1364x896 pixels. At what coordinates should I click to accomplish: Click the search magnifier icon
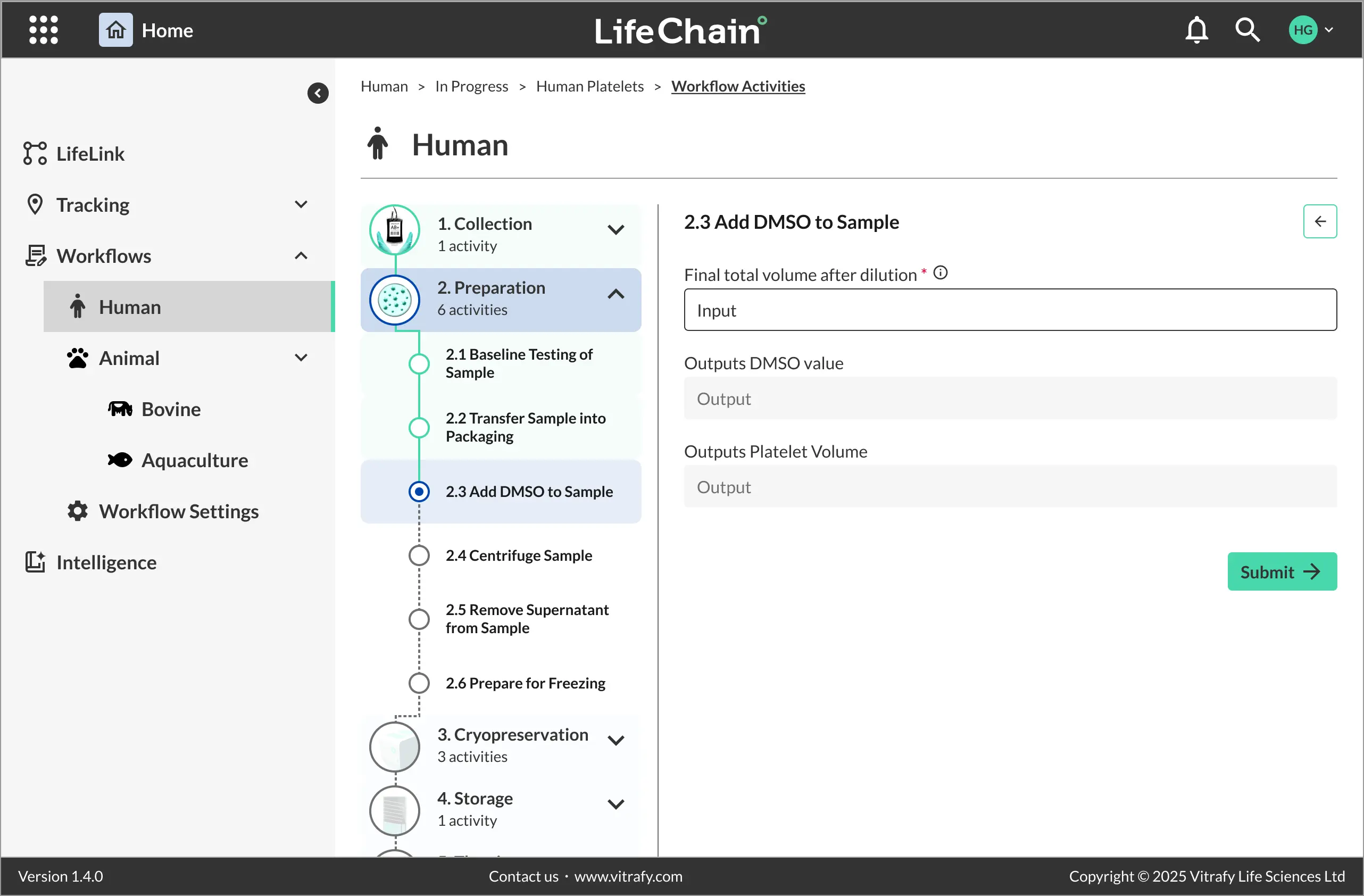1247,30
